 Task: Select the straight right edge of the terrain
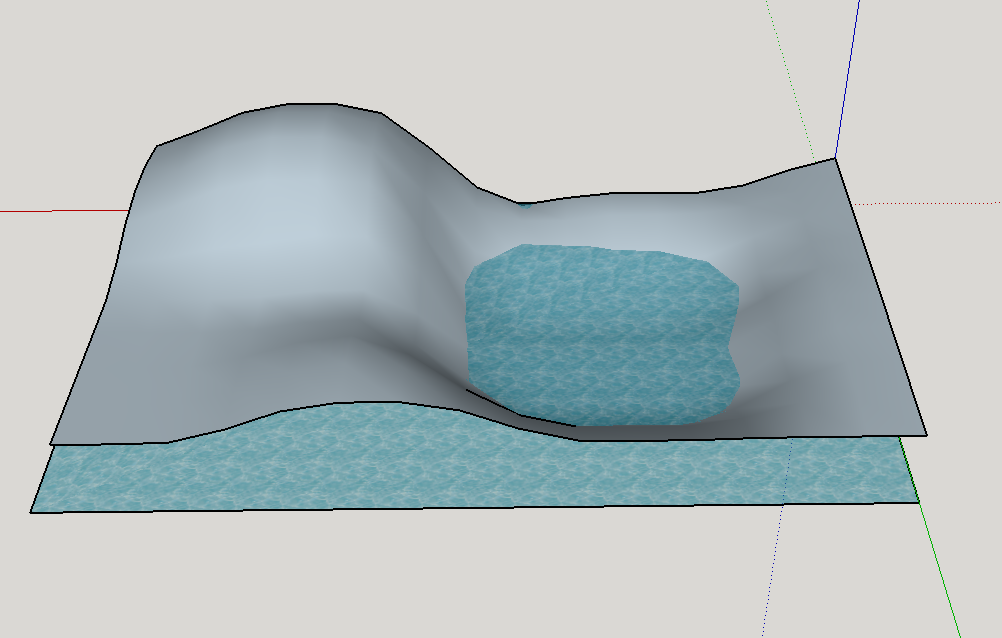click(880, 295)
